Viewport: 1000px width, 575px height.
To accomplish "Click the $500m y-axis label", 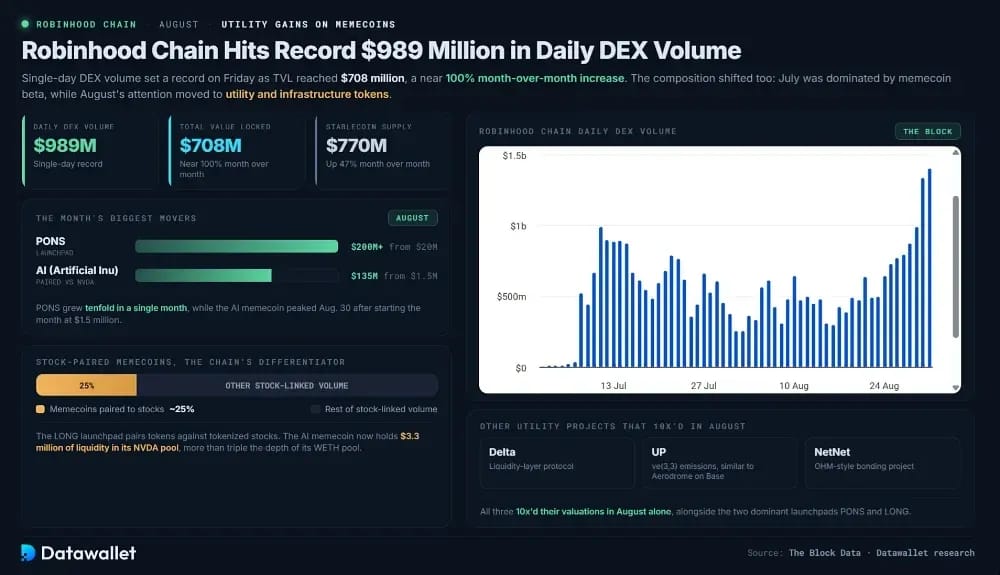I will [511, 296].
